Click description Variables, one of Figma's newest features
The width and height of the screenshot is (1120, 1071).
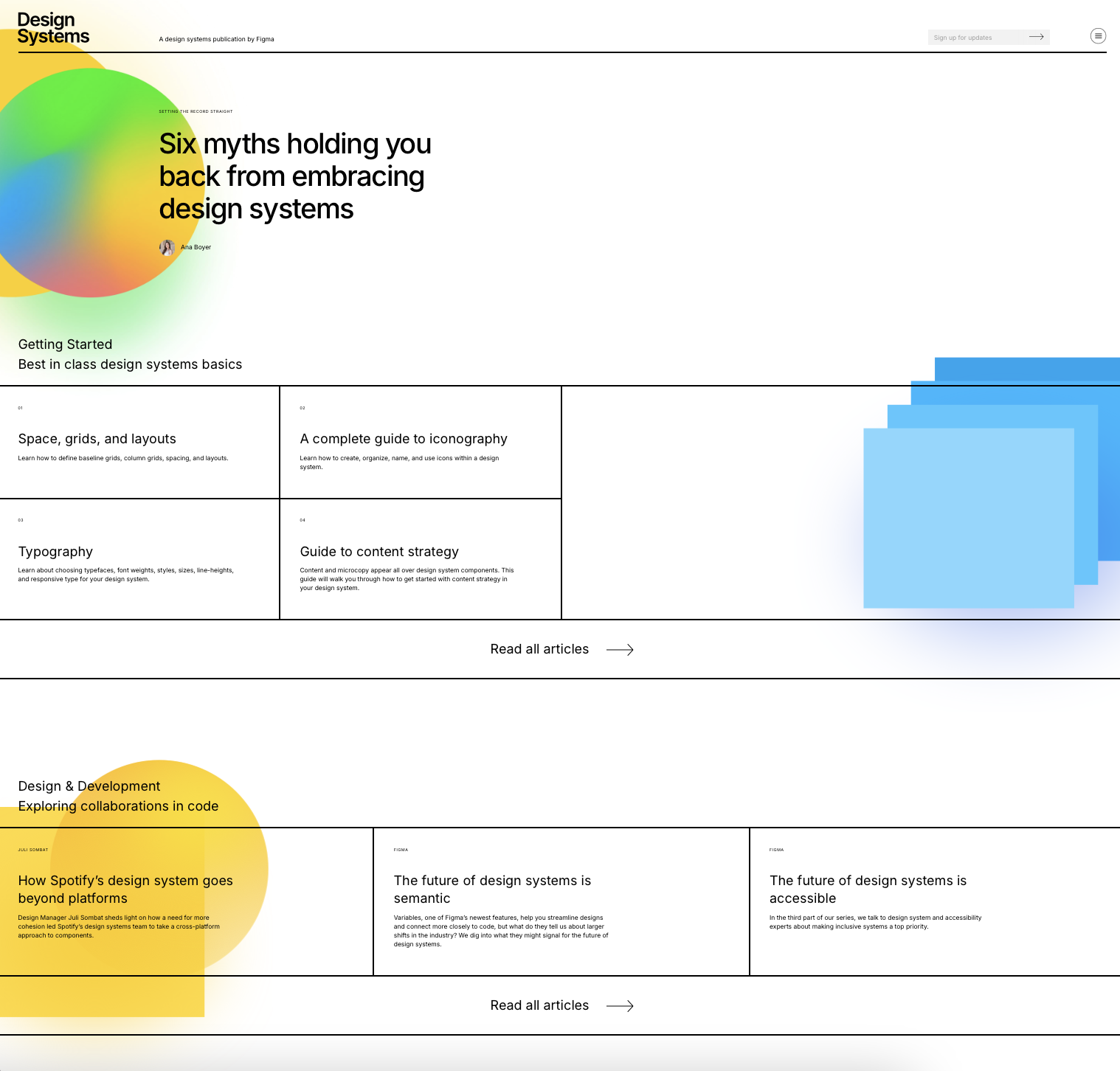(501, 931)
